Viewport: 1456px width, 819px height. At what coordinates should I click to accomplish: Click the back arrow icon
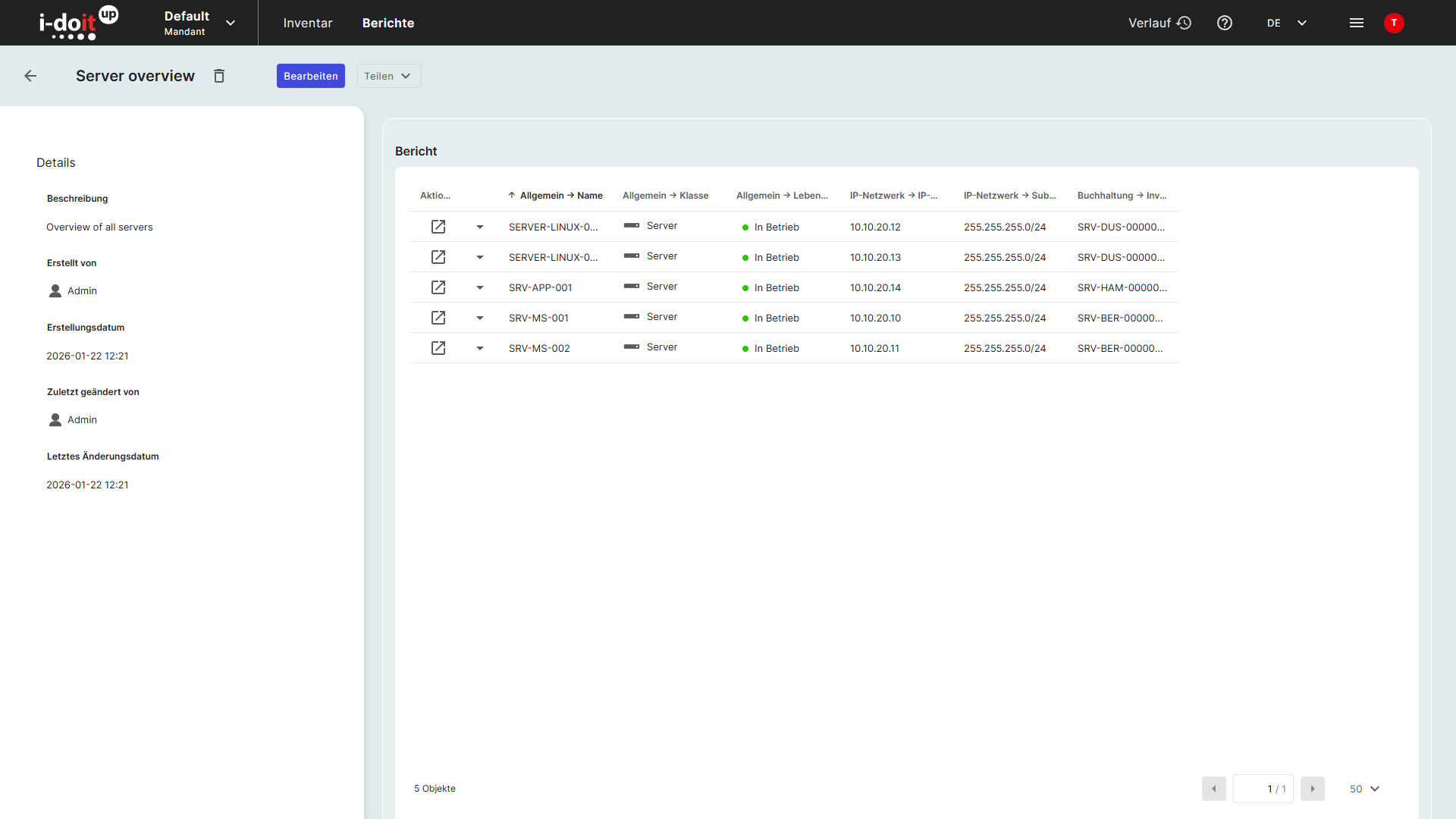[30, 76]
